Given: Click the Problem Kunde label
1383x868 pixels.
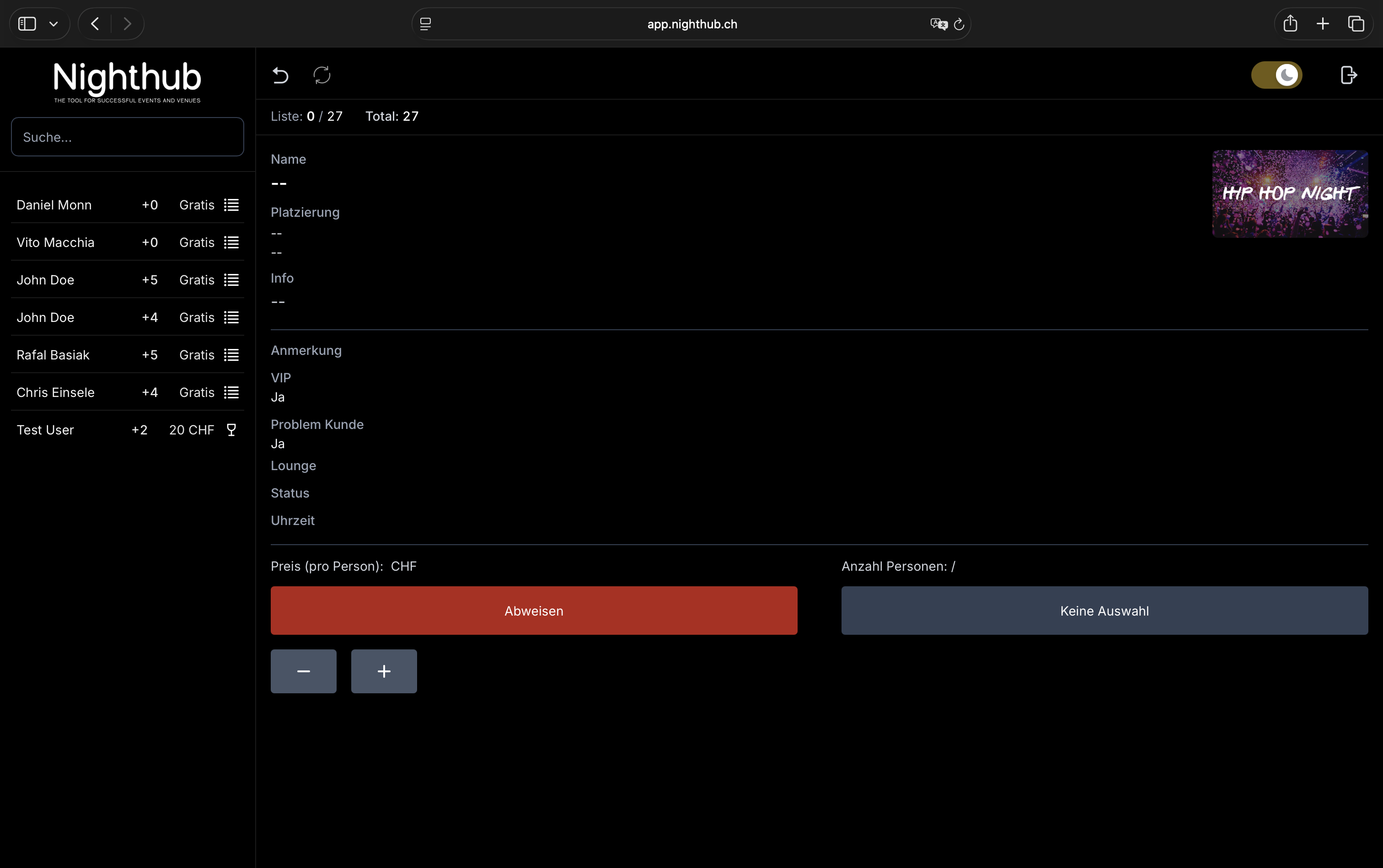Looking at the screenshot, I should 317,424.
